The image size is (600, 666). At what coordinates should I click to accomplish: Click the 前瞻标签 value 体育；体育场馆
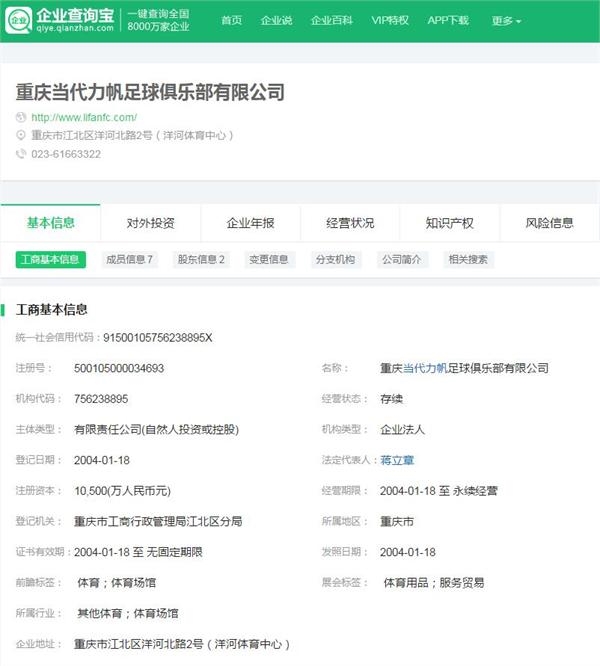coord(117,583)
